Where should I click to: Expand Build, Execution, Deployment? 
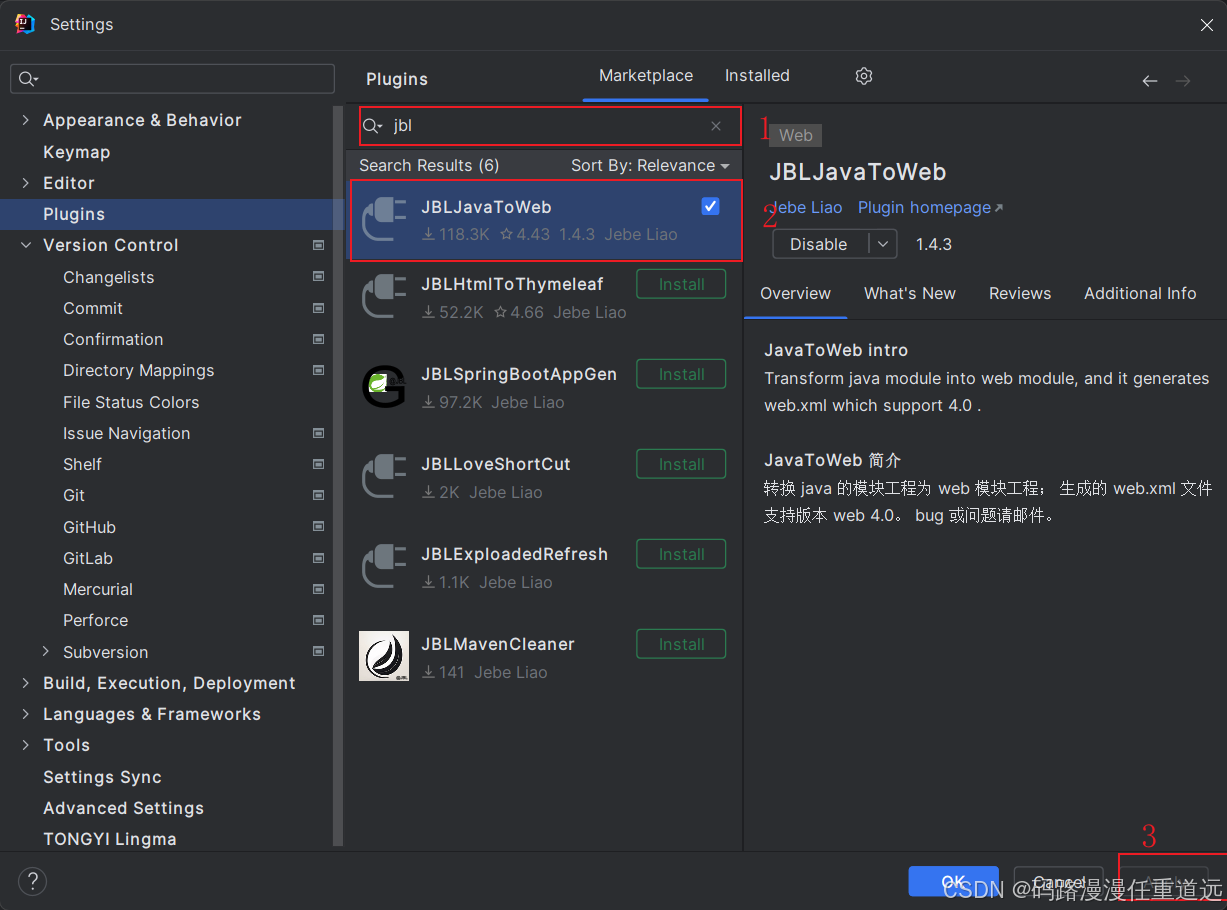pos(25,683)
